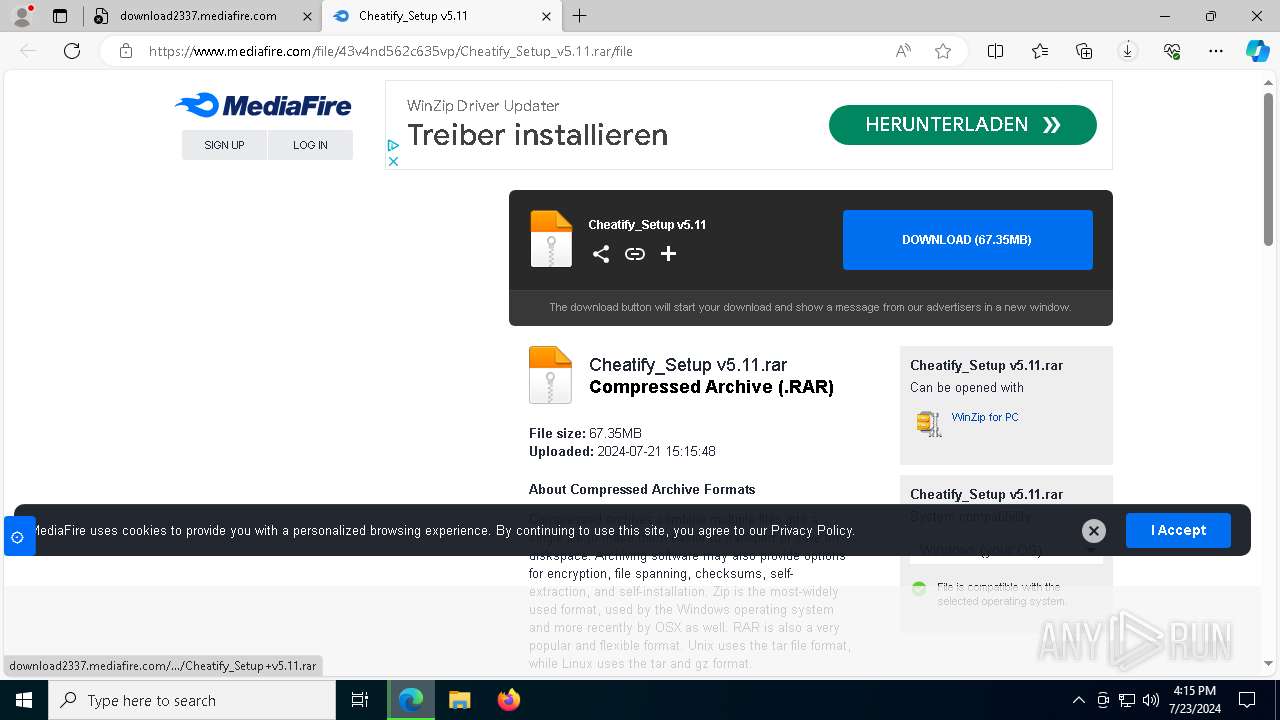Click the Cheatify_Setup v5.11.rar file thumbnail

550,375
